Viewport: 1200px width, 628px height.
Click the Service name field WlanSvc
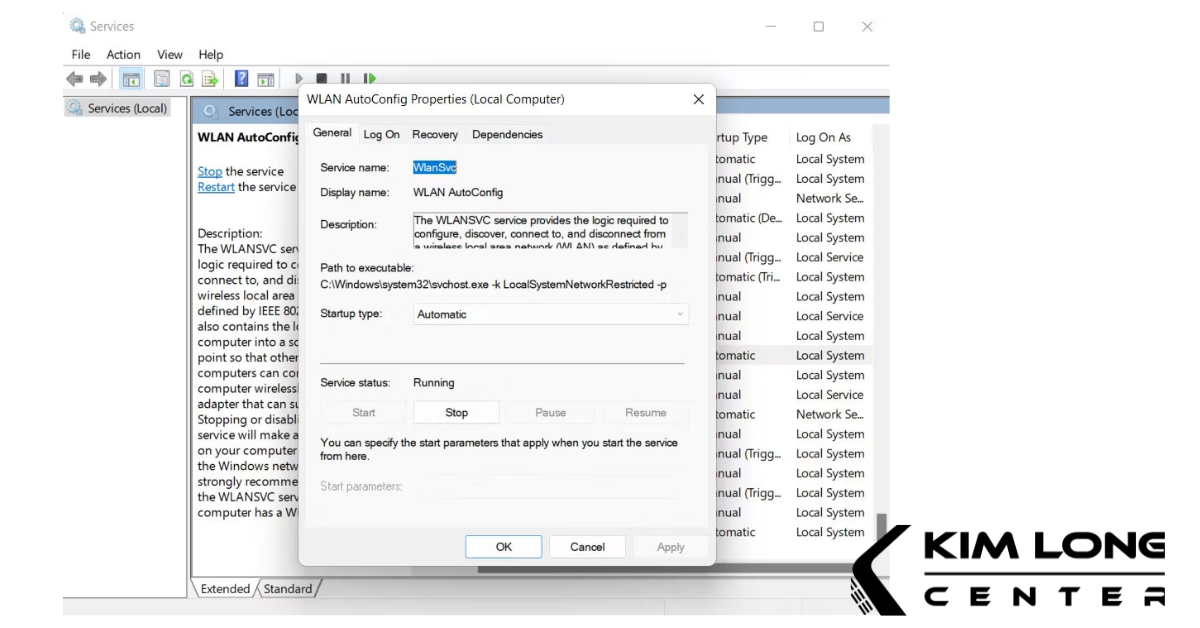tap(435, 168)
